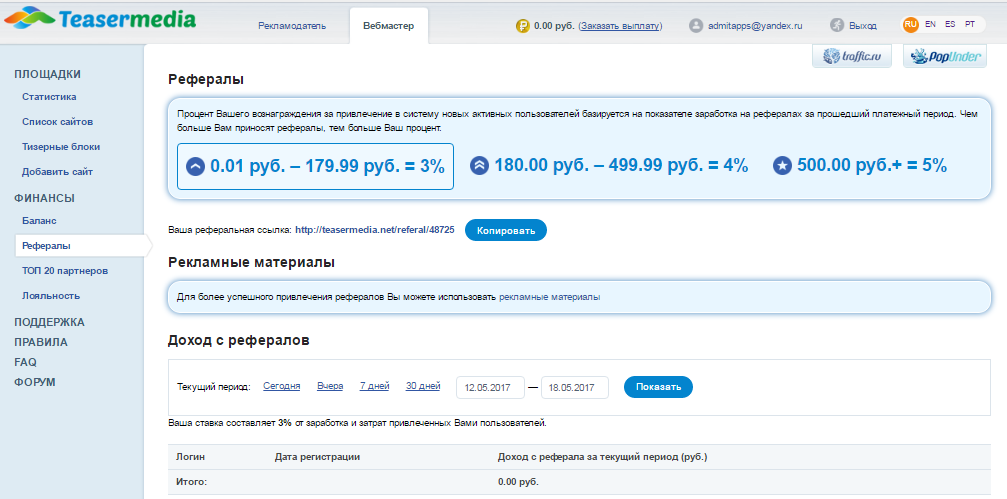Viewport: 1007px width, 499px height.
Task: Click the Рекламные материалы heading
Action: click(251, 263)
